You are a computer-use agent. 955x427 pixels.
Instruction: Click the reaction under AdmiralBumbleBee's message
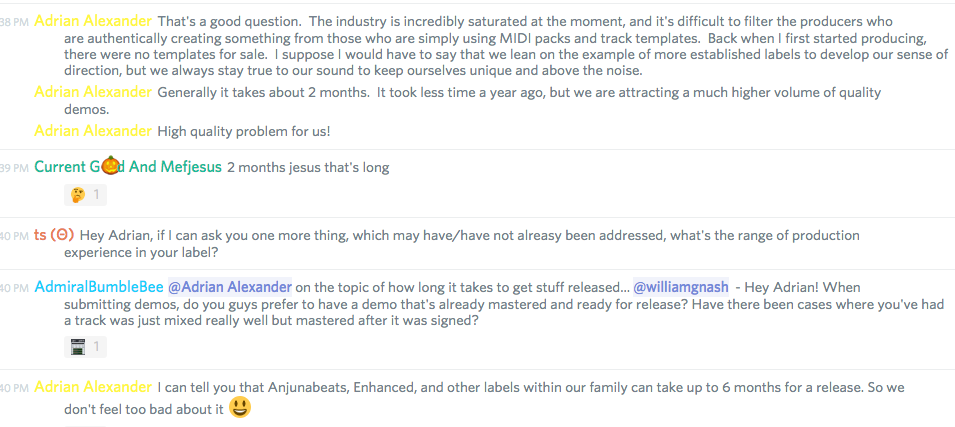84,347
